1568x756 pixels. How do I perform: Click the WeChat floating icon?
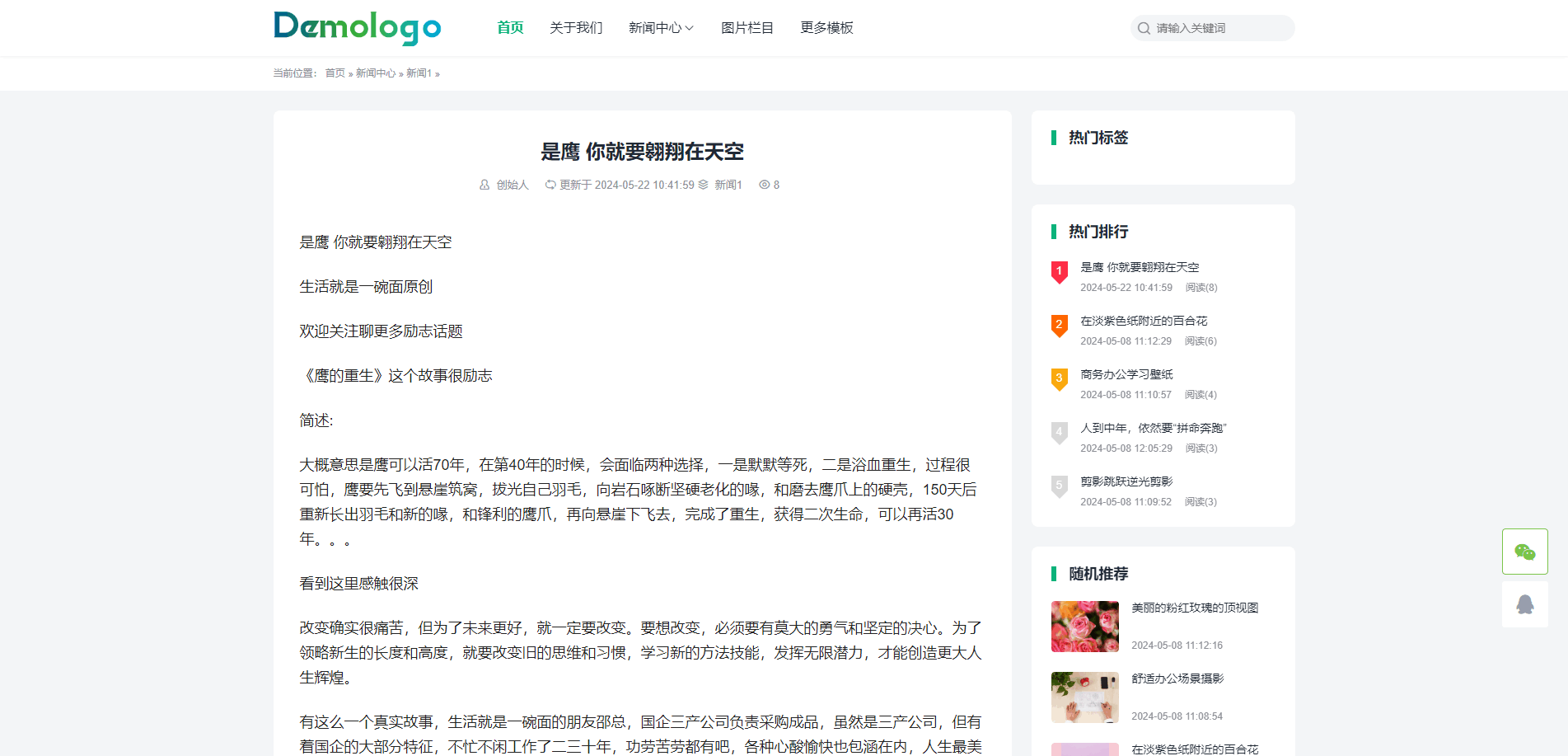coord(1524,552)
